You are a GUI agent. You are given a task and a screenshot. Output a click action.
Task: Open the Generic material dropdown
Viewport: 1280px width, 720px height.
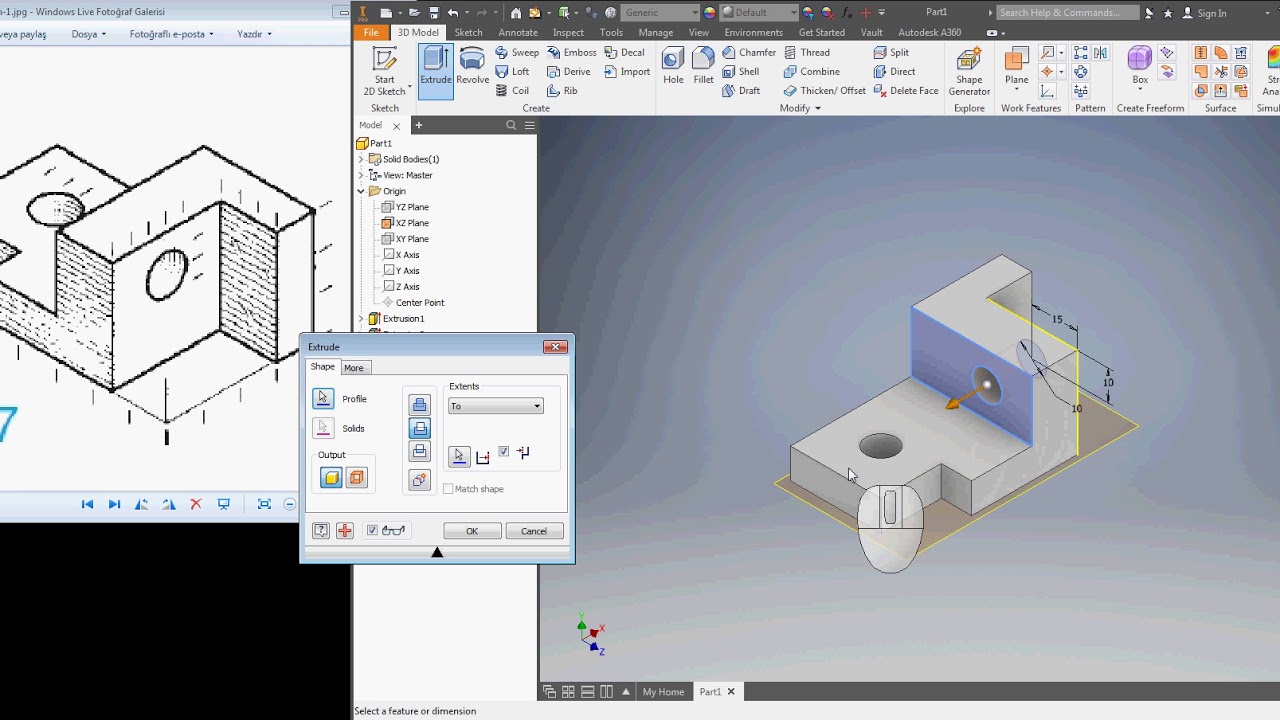pos(660,13)
